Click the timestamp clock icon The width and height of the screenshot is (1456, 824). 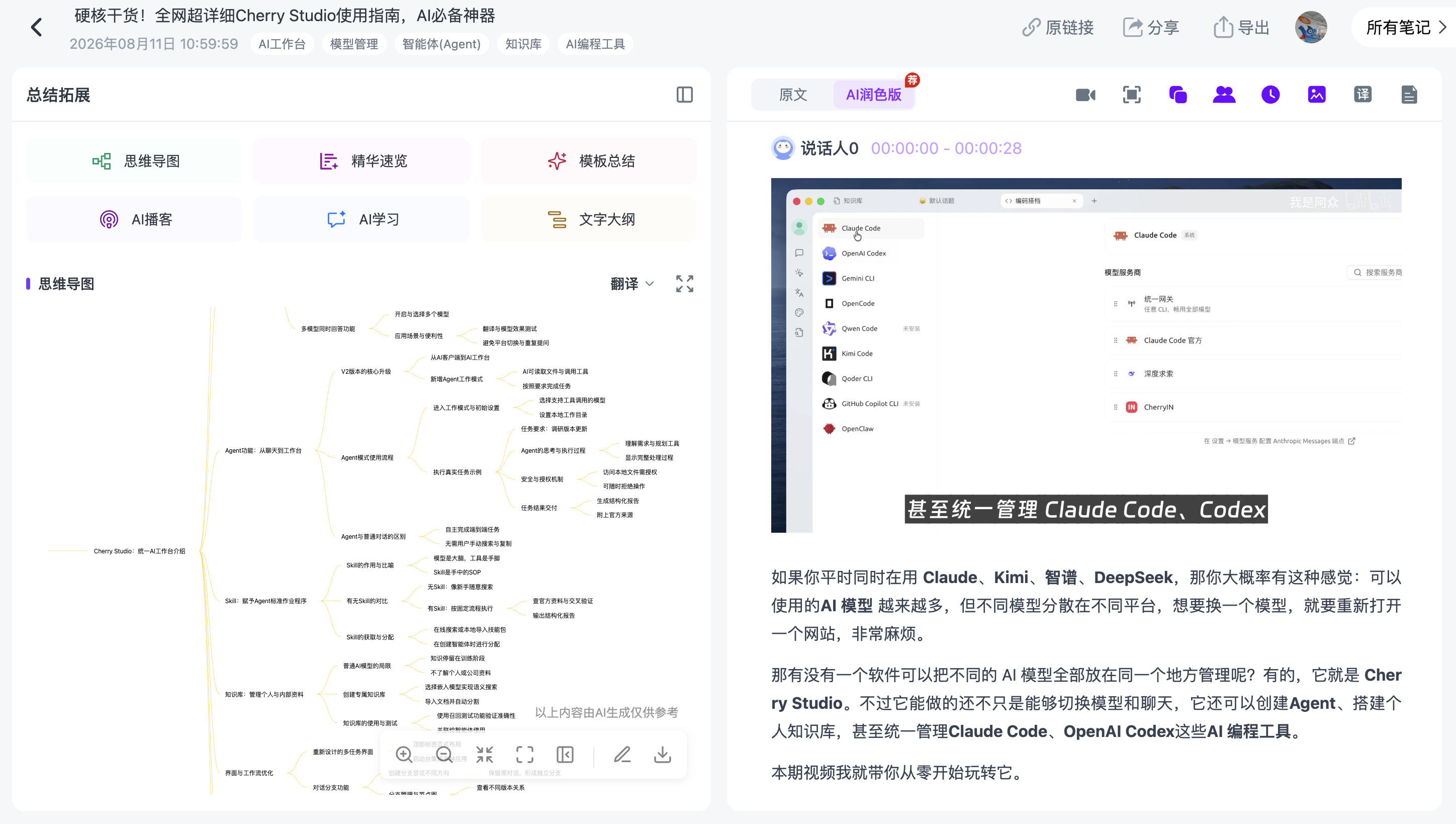[x=1270, y=95]
